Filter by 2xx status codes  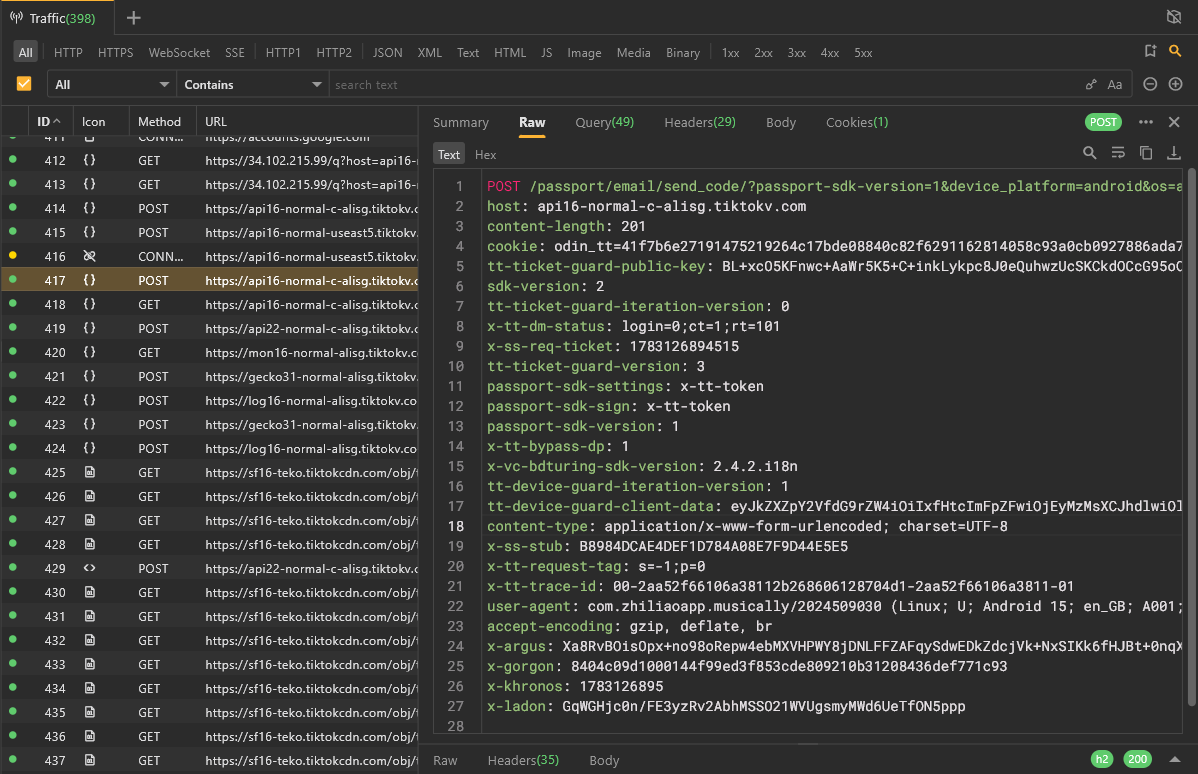point(763,53)
